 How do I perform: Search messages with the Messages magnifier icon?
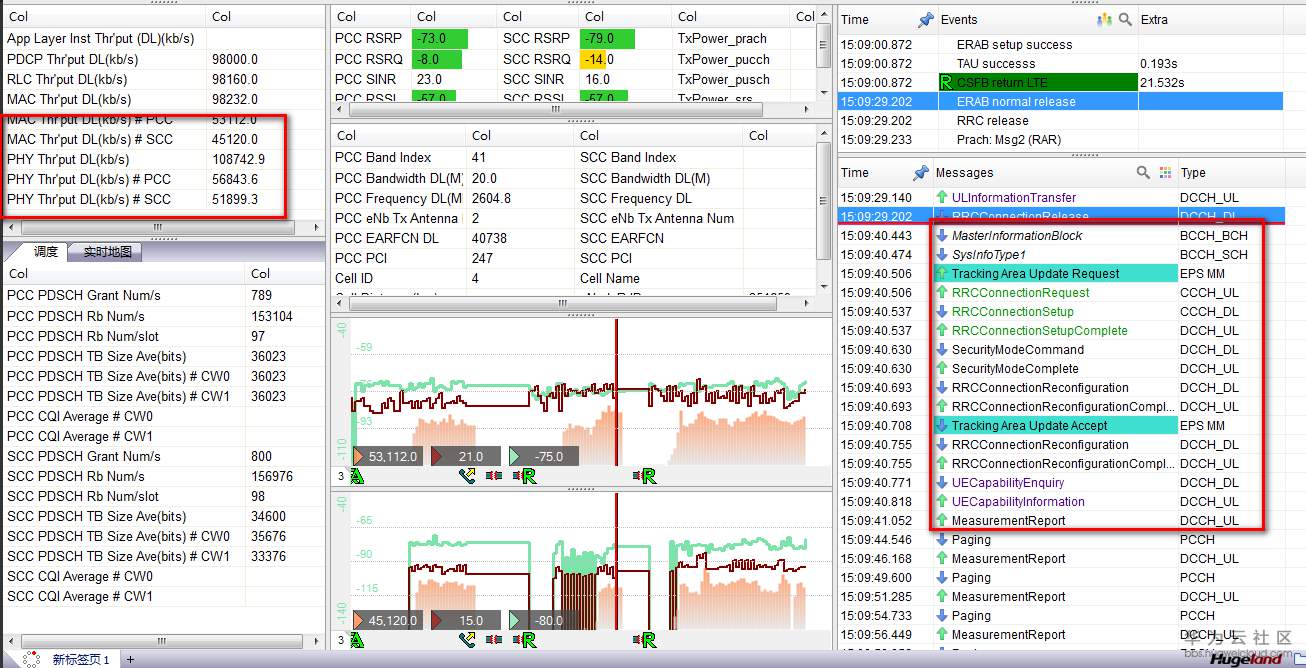(x=1143, y=173)
